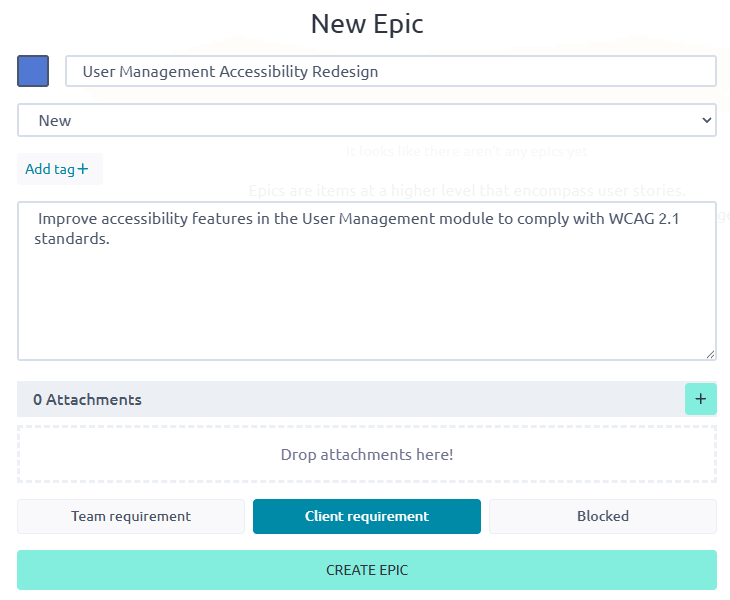Screen dimensions: 730x600
Task: Click into the epic subject field
Action: click(540, 71)
